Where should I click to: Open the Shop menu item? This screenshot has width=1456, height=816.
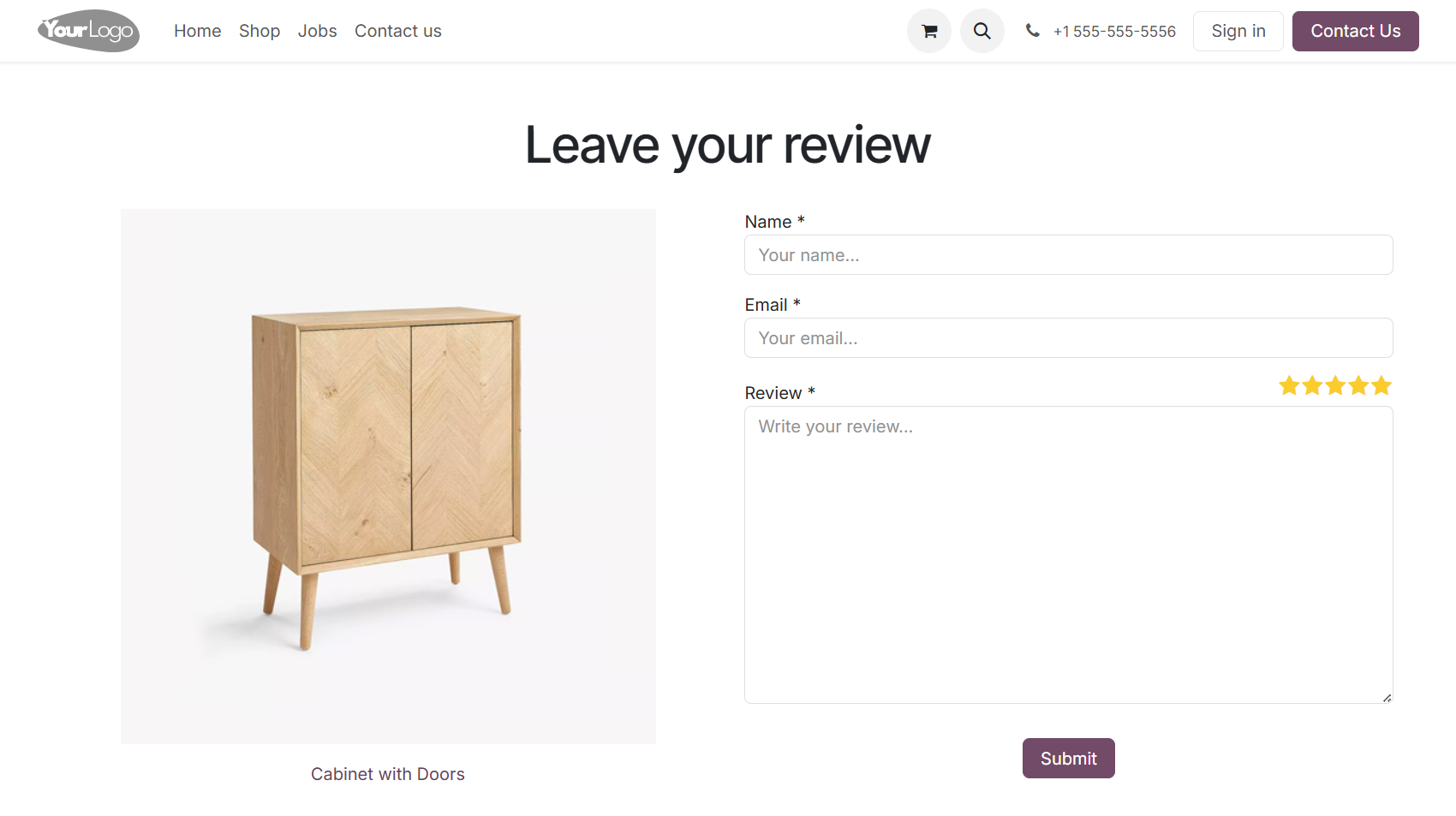(259, 31)
